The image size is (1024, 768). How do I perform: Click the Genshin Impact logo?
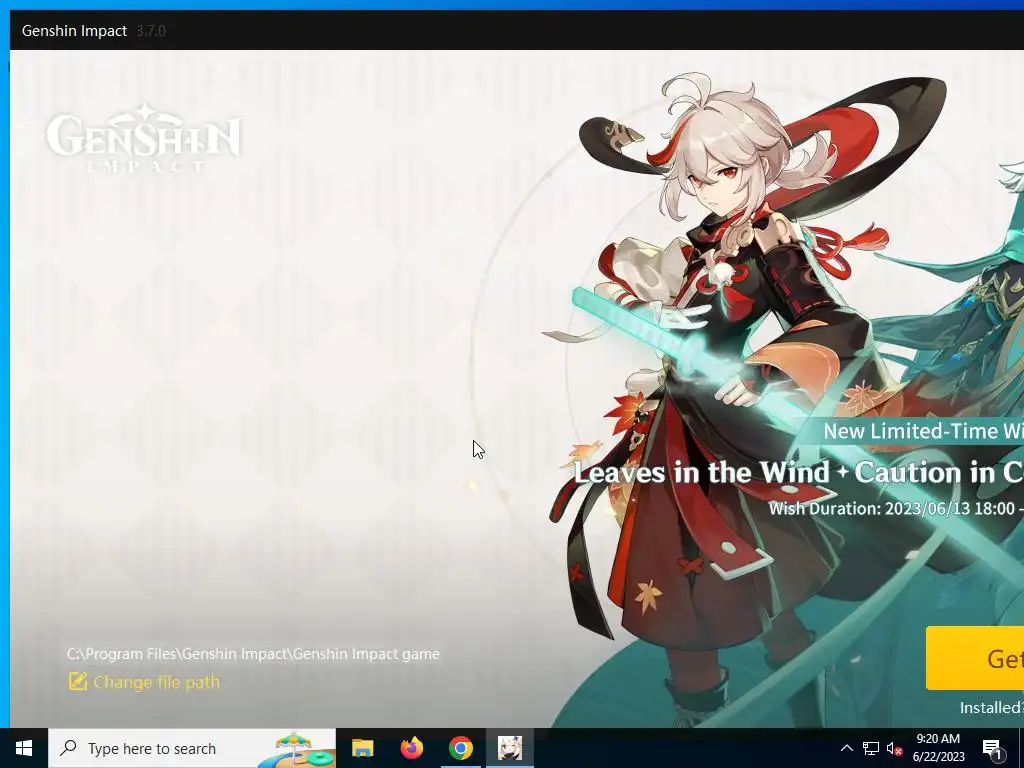click(x=144, y=137)
